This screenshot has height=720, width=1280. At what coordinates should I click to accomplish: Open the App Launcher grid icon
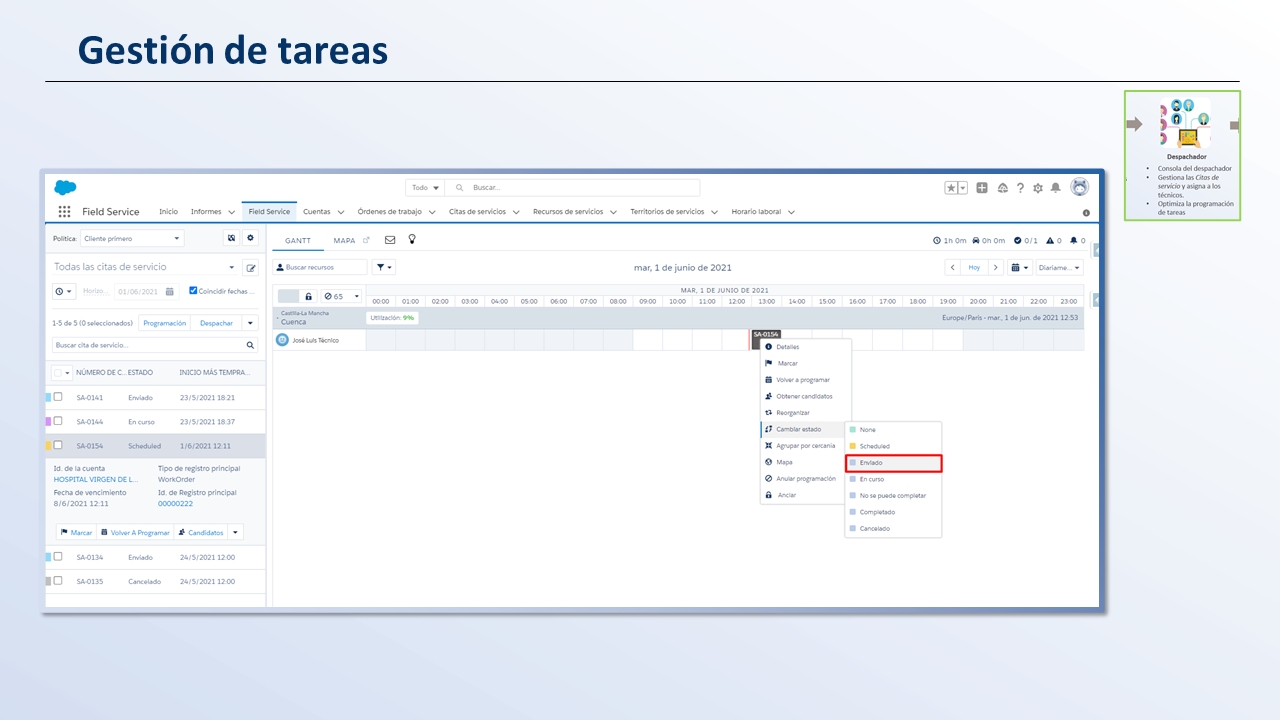pos(64,212)
